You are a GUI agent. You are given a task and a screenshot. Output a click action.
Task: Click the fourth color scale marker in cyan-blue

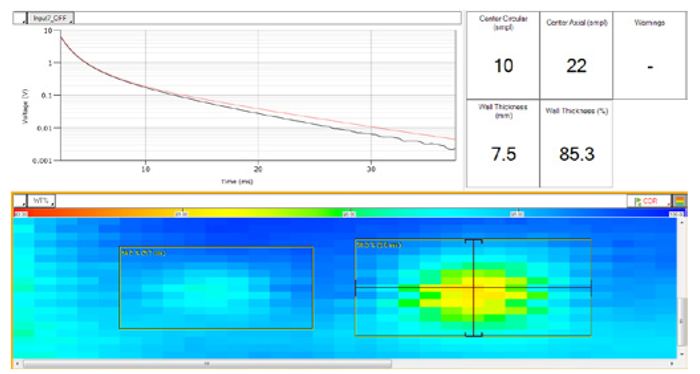517,214
